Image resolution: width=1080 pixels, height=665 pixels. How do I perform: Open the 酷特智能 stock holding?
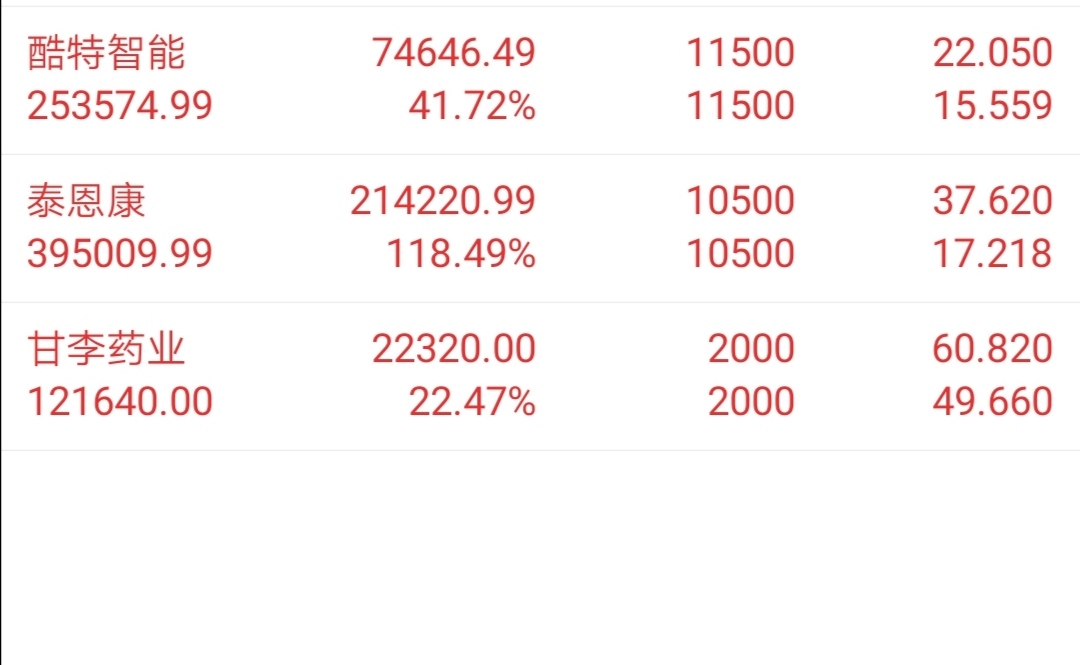click(x=540, y=80)
